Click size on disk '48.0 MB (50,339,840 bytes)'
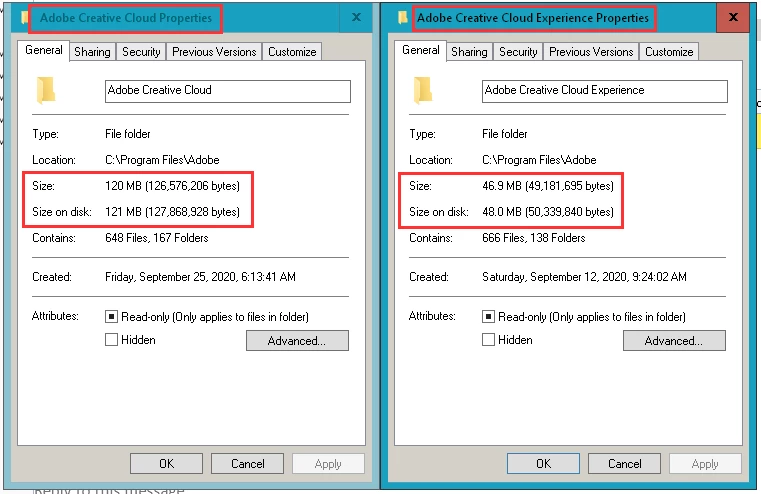This screenshot has width=761, height=494. pos(548,212)
